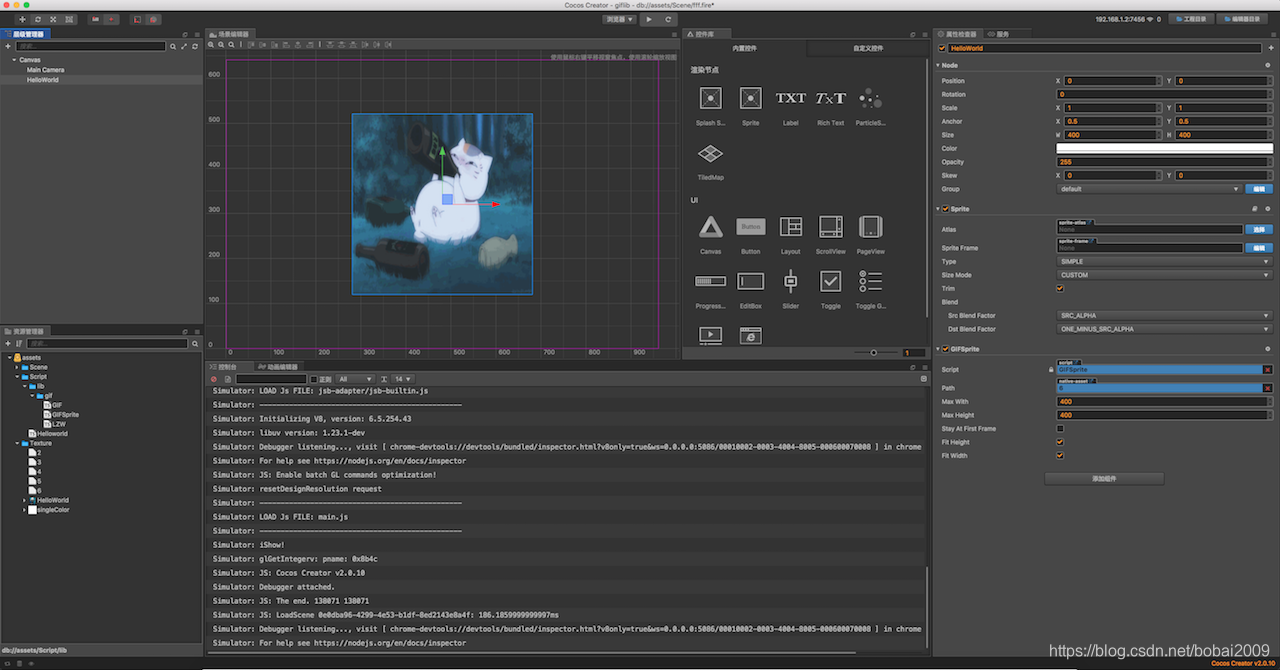
Task: Pick the Button UI node icon
Action: [x=750, y=227]
